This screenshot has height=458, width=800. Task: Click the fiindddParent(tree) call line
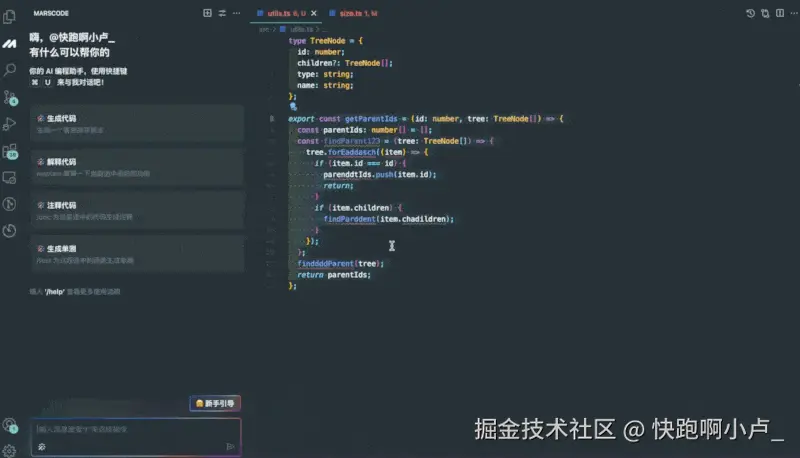click(340, 264)
